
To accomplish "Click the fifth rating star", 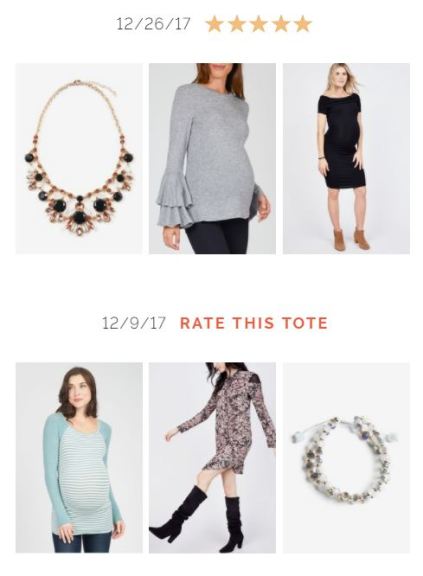I will pyautogui.click(x=303, y=24).
